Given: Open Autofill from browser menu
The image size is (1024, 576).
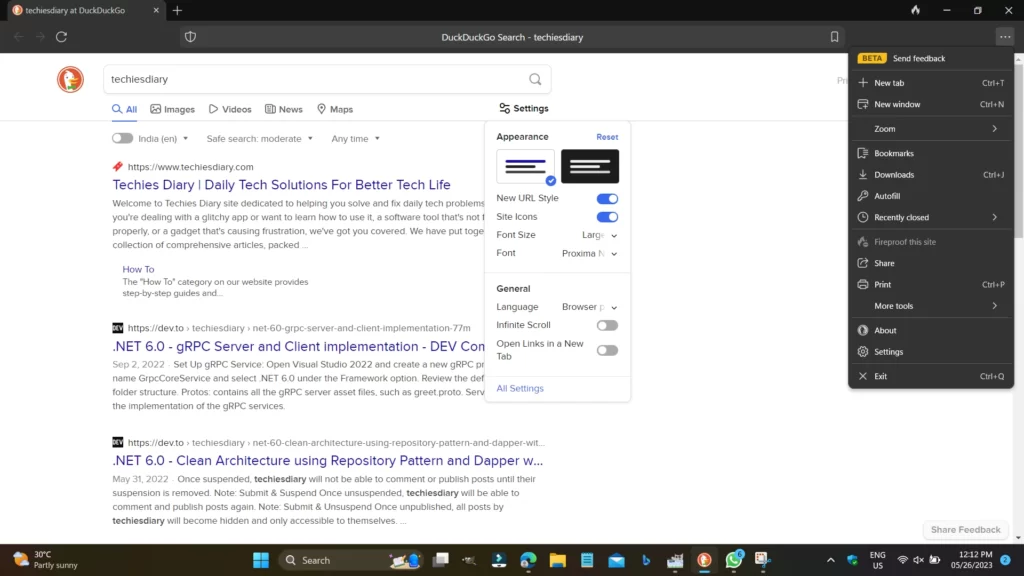Looking at the screenshot, I should click(x=931, y=196).
